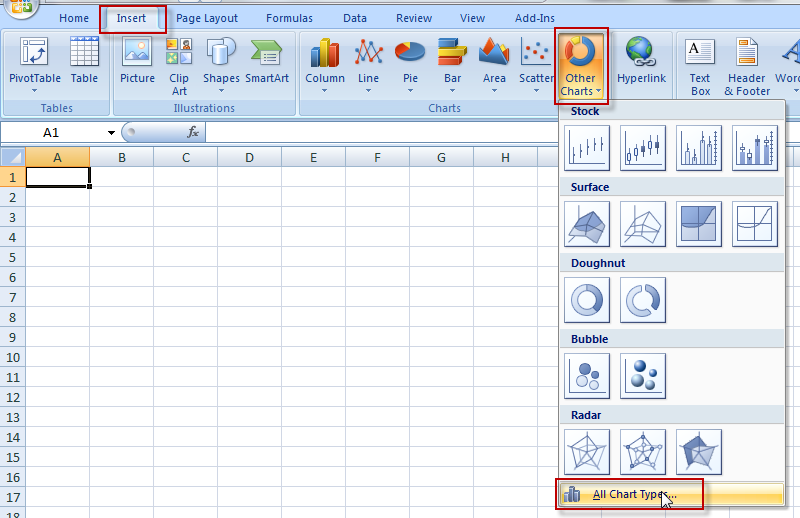
Task: Choose the Open-High-Low-Close stock chart
Action: pyautogui.click(x=643, y=148)
